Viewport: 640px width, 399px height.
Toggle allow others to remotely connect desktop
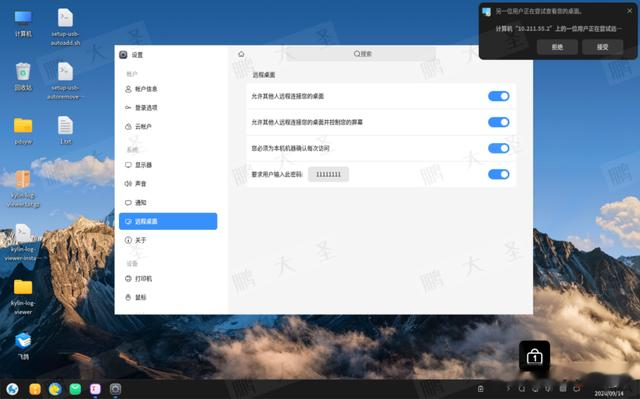tap(499, 96)
